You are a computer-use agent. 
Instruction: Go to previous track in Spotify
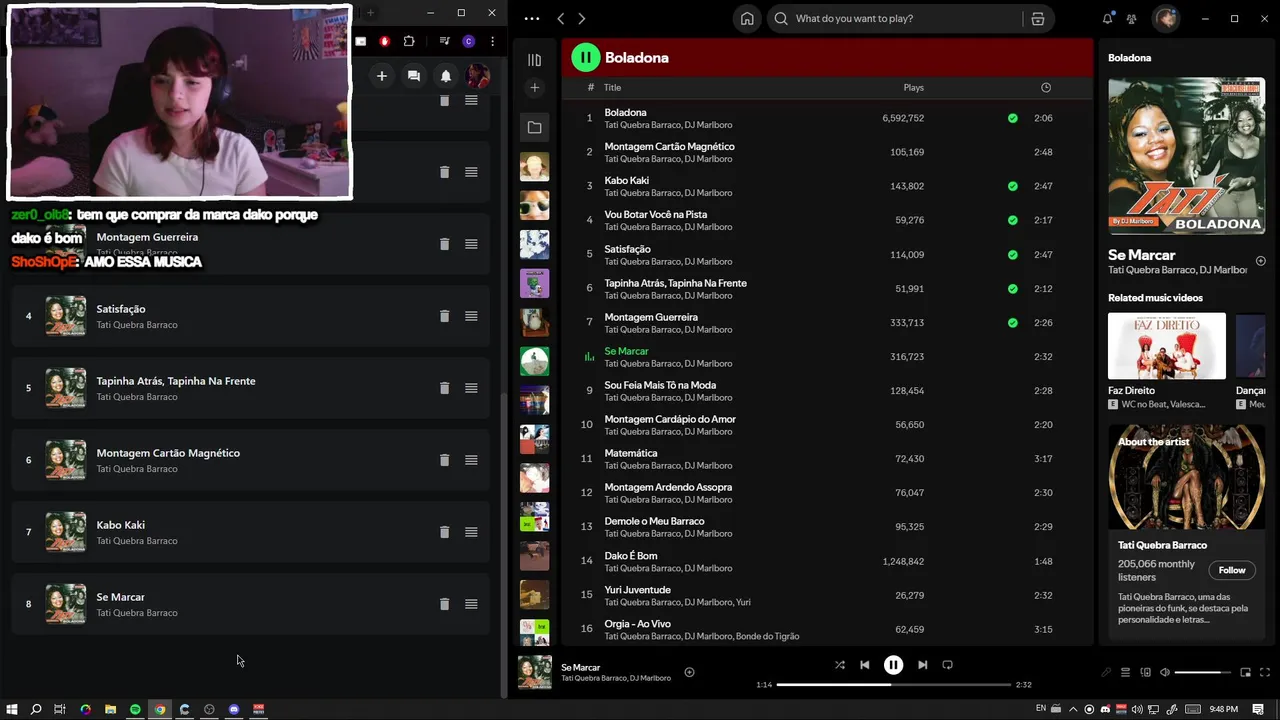pyautogui.click(x=865, y=664)
